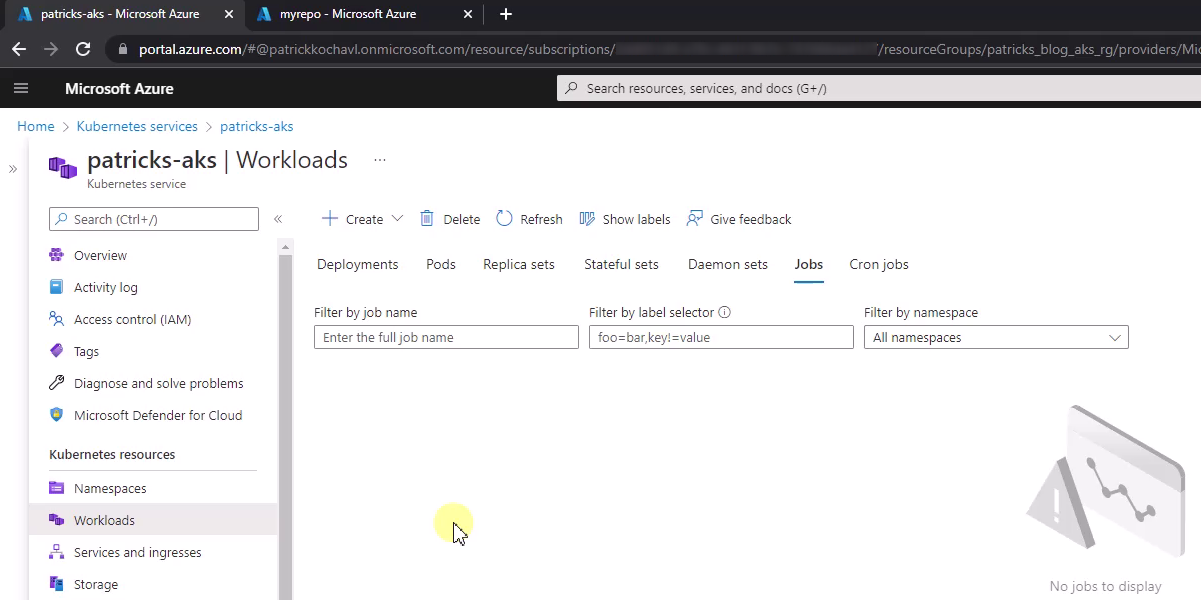The height and width of the screenshot is (600, 1201).
Task: Open Kubernetes services breadcrumb link
Action: pyautogui.click(x=137, y=126)
